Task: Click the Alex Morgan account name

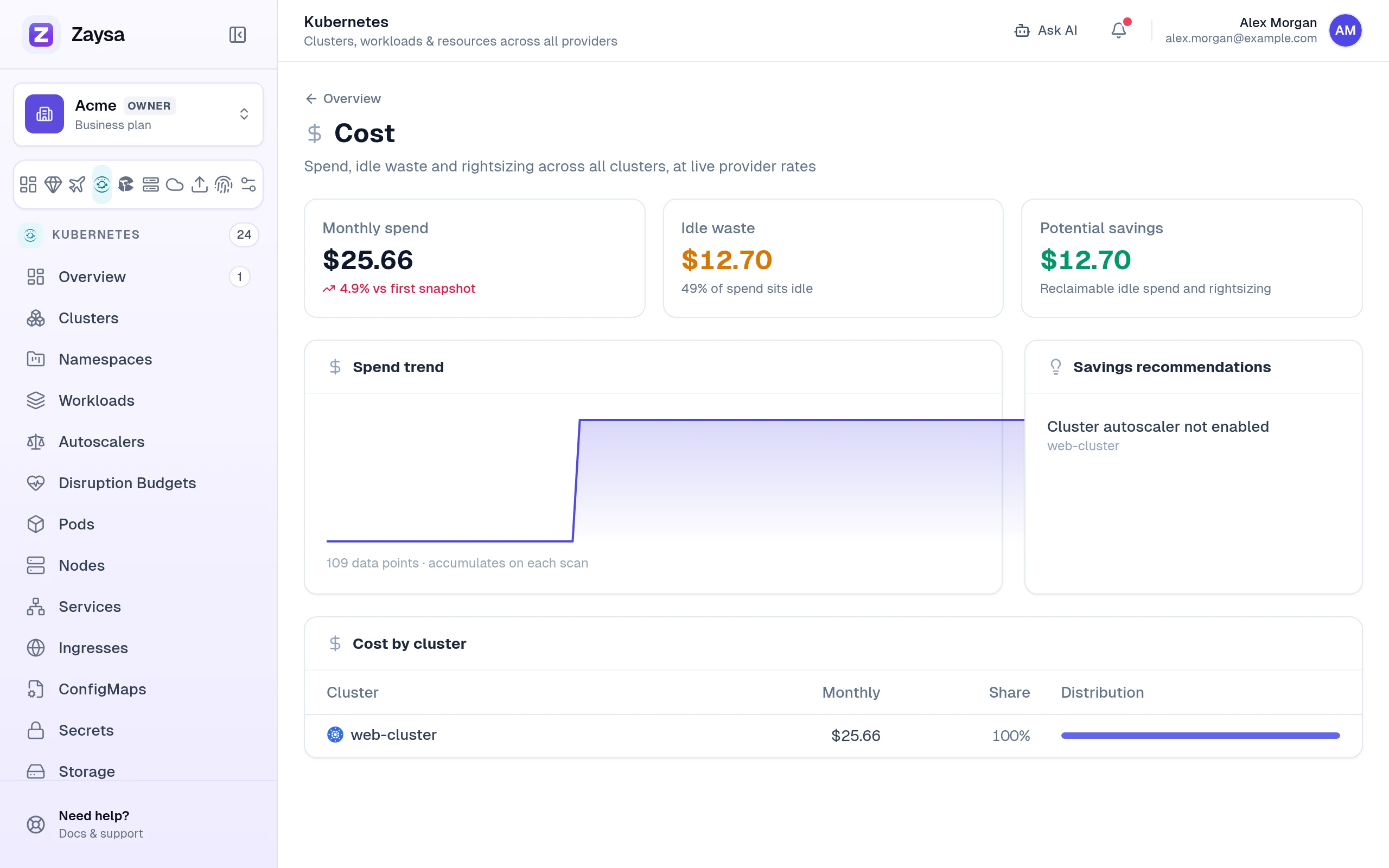Action: pos(1278,22)
